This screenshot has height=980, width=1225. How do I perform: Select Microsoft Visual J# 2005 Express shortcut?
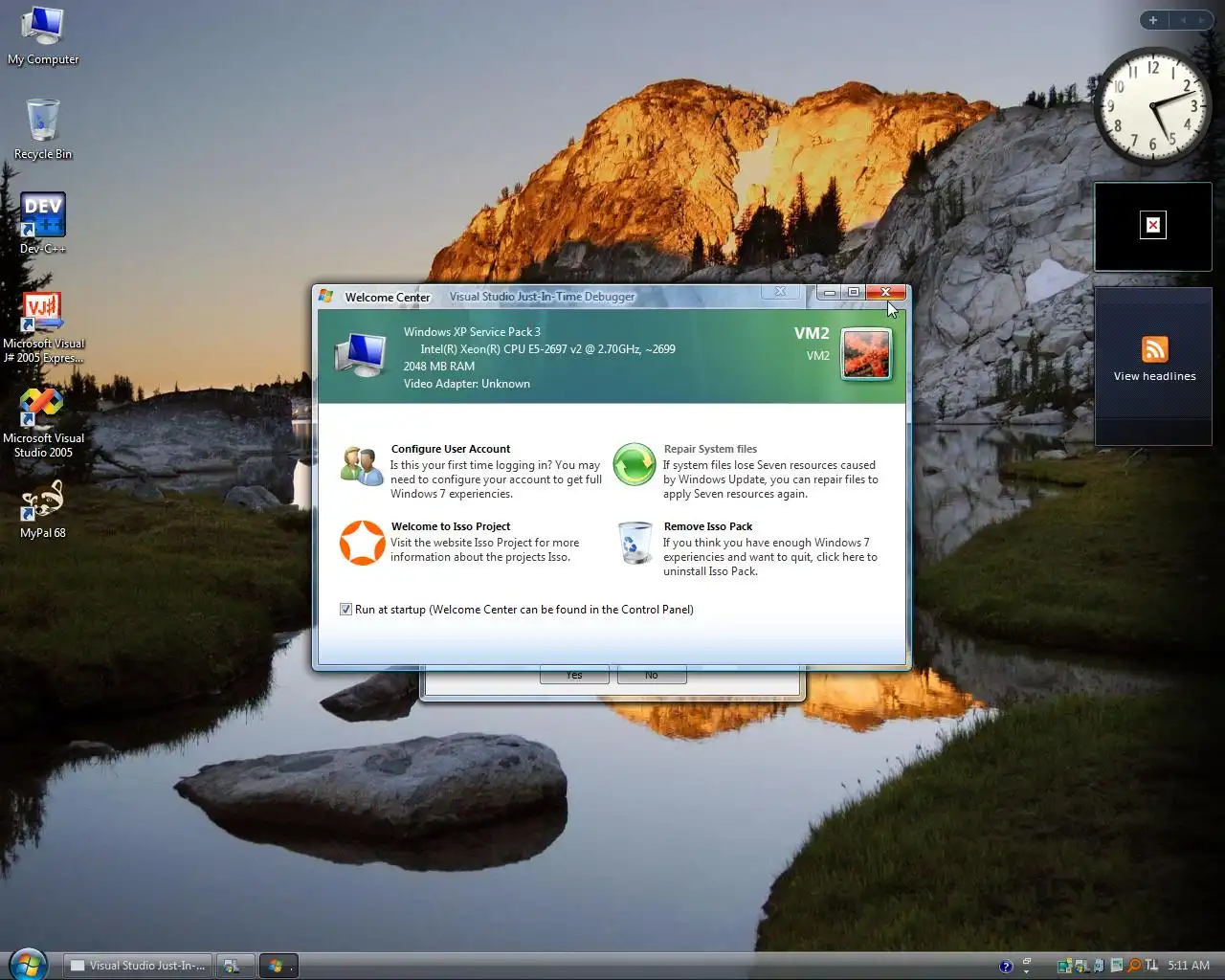(x=42, y=326)
